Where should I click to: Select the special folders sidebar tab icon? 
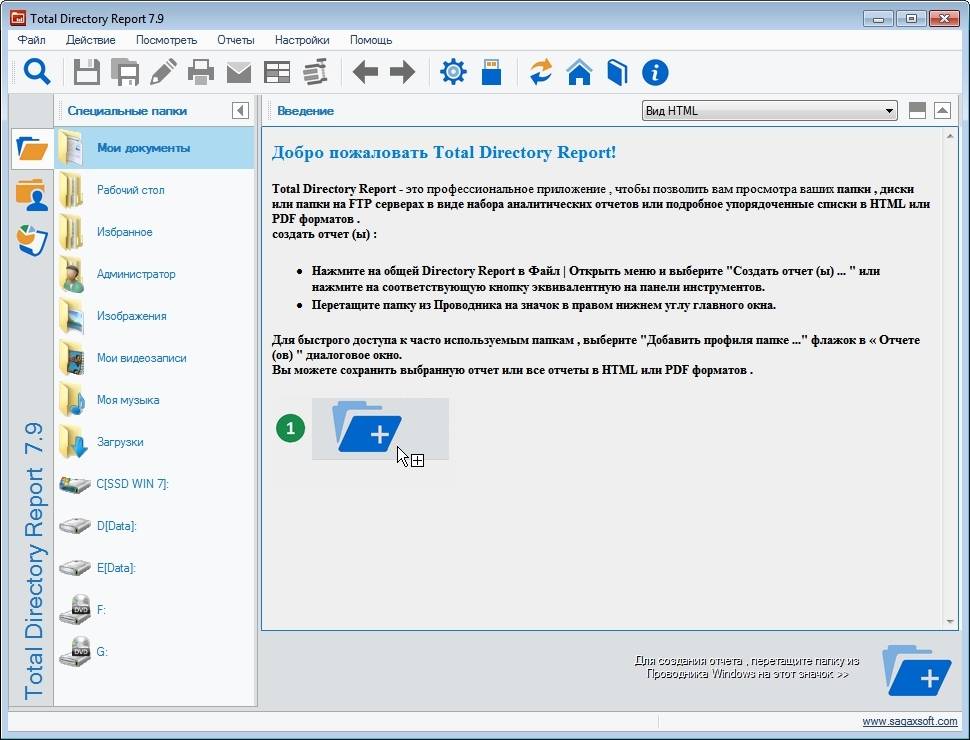coord(32,149)
